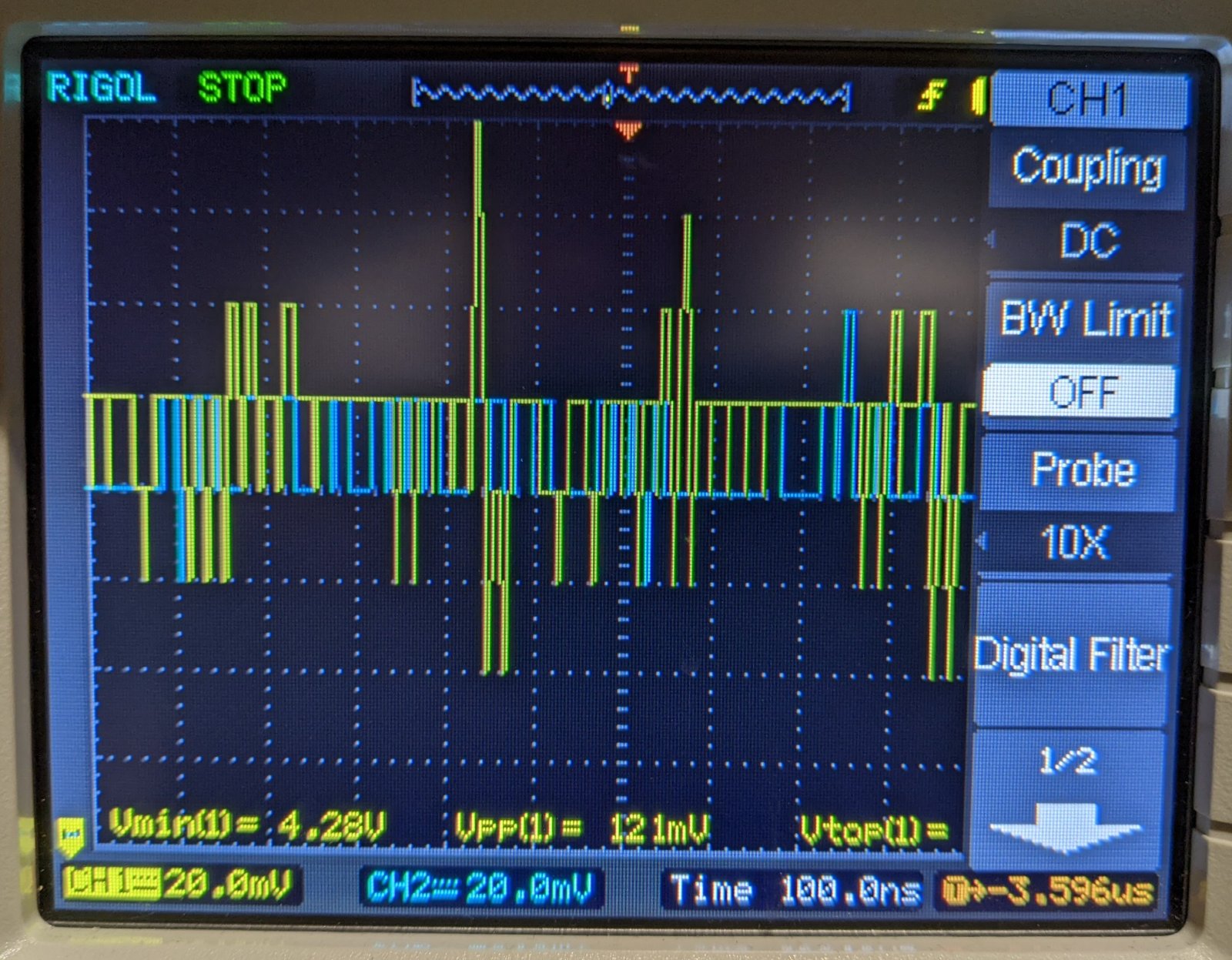Image resolution: width=1232 pixels, height=960 pixels.
Task: Toggle BW Limit OFF setting
Action: point(1080,391)
